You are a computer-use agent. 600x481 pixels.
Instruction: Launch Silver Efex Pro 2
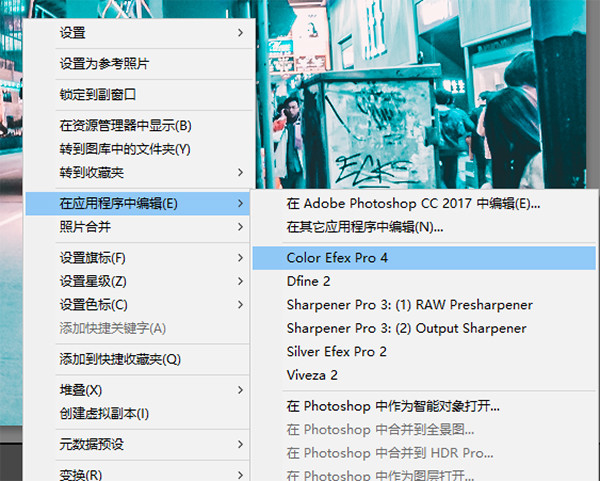(x=336, y=352)
